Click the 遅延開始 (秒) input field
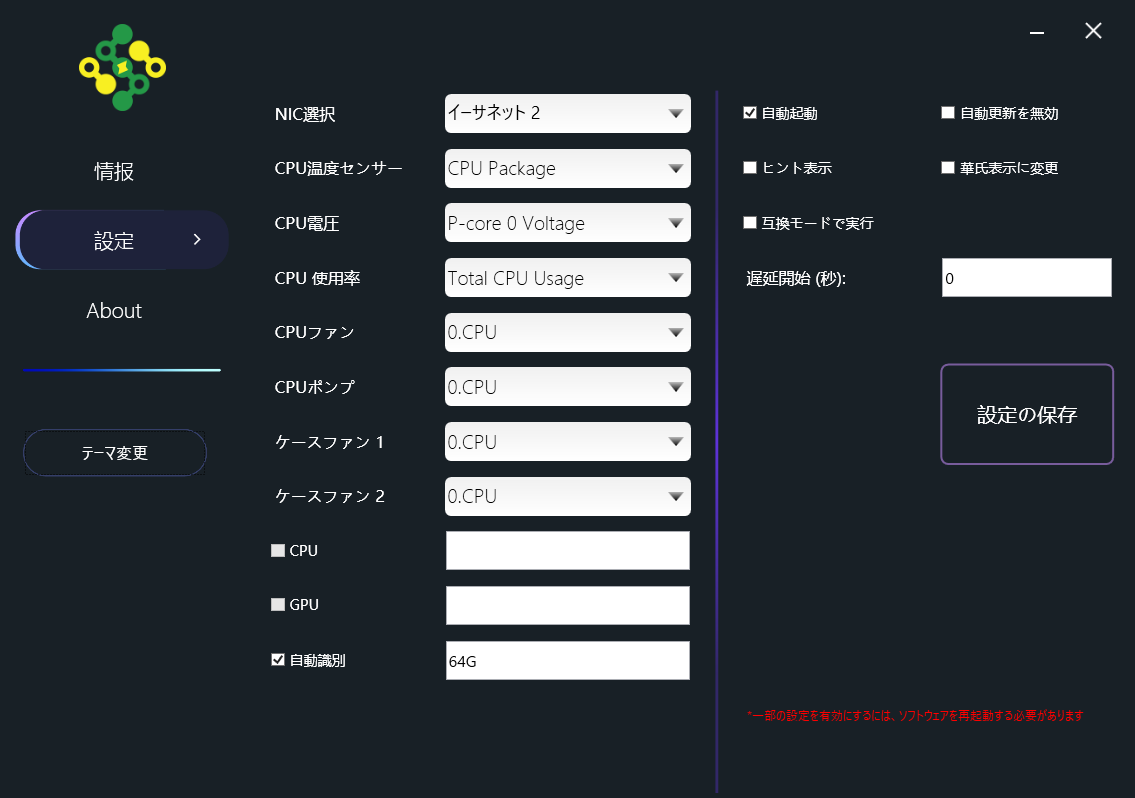Screen dimensions: 1135x798 pyautogui.click(x=1026, y=278)
